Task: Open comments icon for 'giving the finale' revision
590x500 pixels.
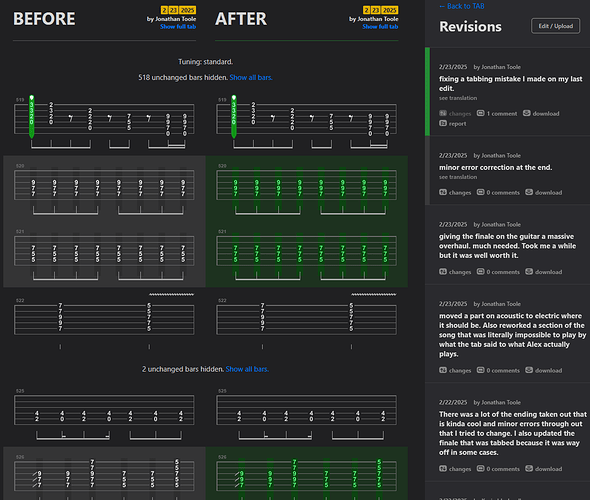Action: 481,272
